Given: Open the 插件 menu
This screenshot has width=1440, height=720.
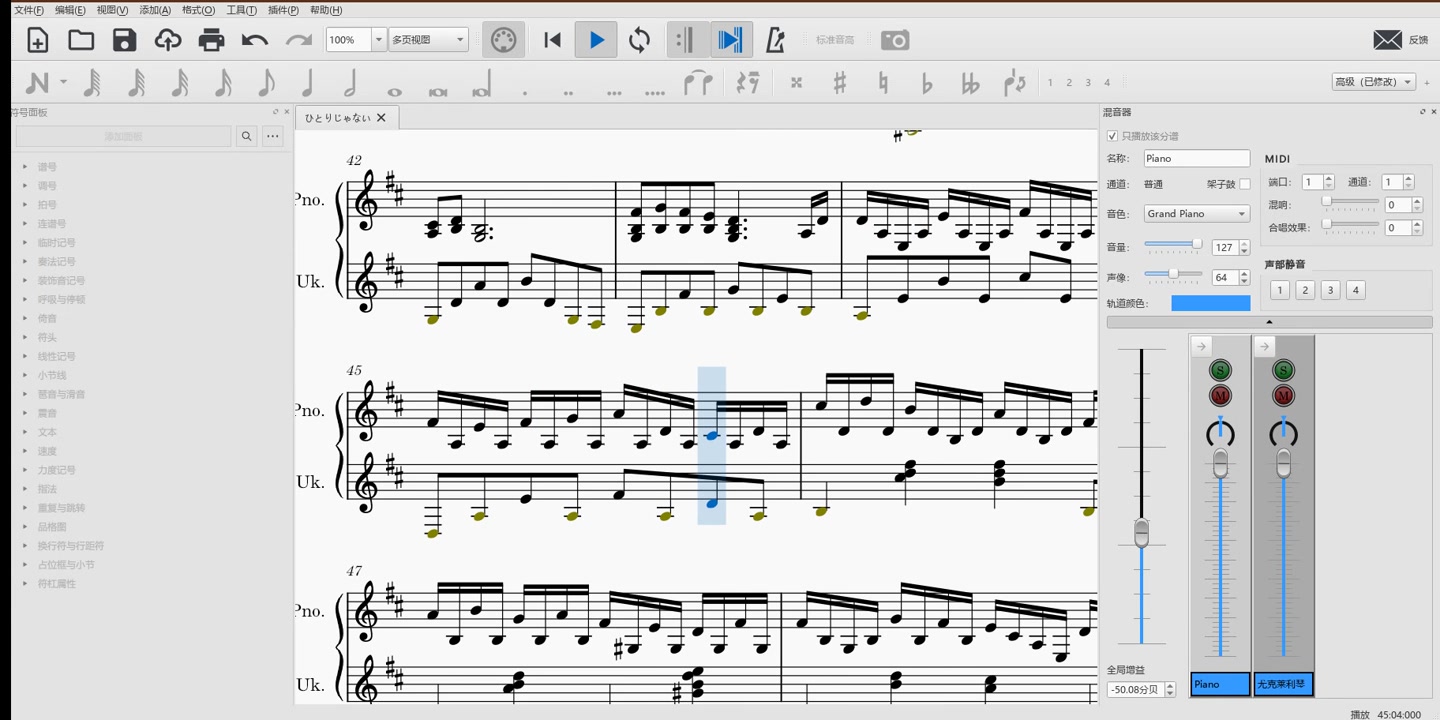Looking at the screenshot, I should (283, 10).
